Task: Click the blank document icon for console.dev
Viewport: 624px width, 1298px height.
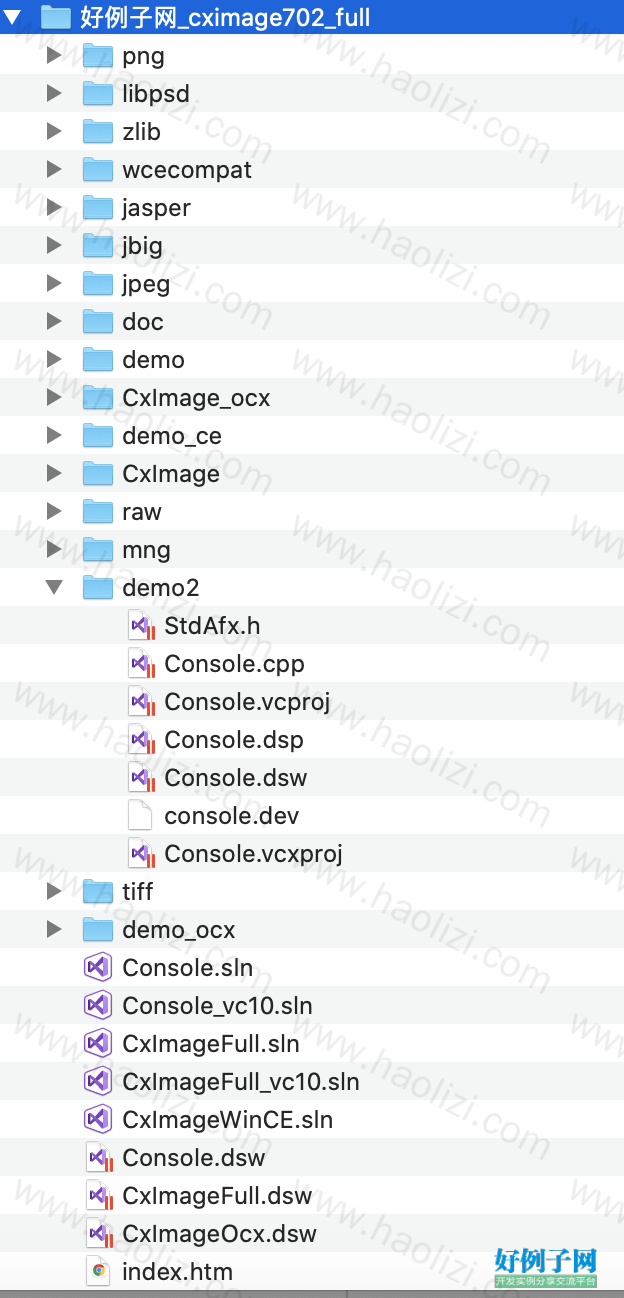Action: [140, 816]
